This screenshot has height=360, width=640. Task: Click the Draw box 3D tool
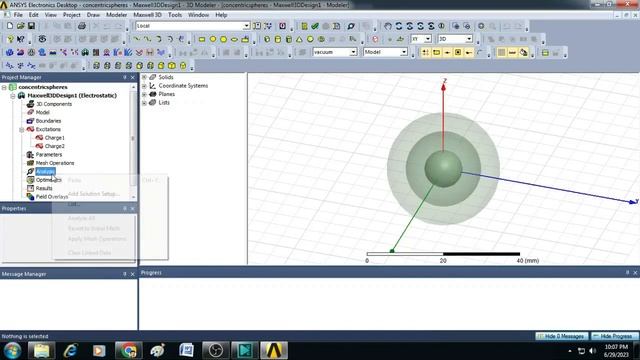[x=267, y=39]
